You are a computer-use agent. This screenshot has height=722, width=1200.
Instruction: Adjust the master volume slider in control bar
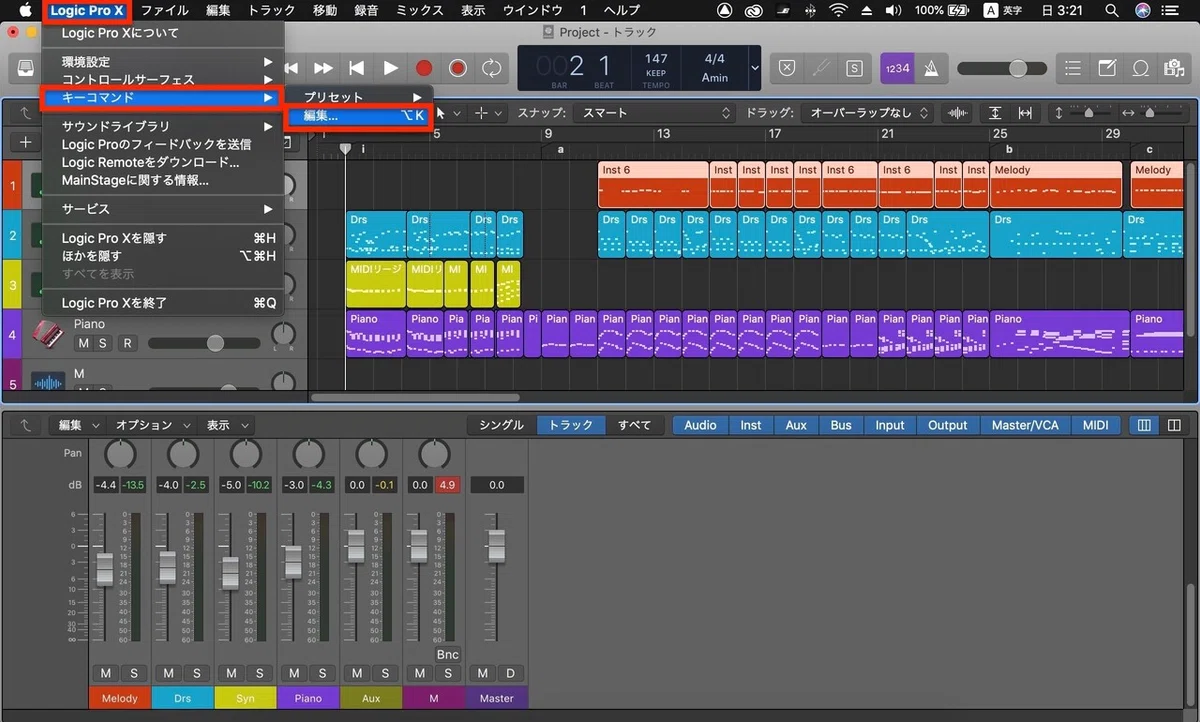click(1002, 68)
